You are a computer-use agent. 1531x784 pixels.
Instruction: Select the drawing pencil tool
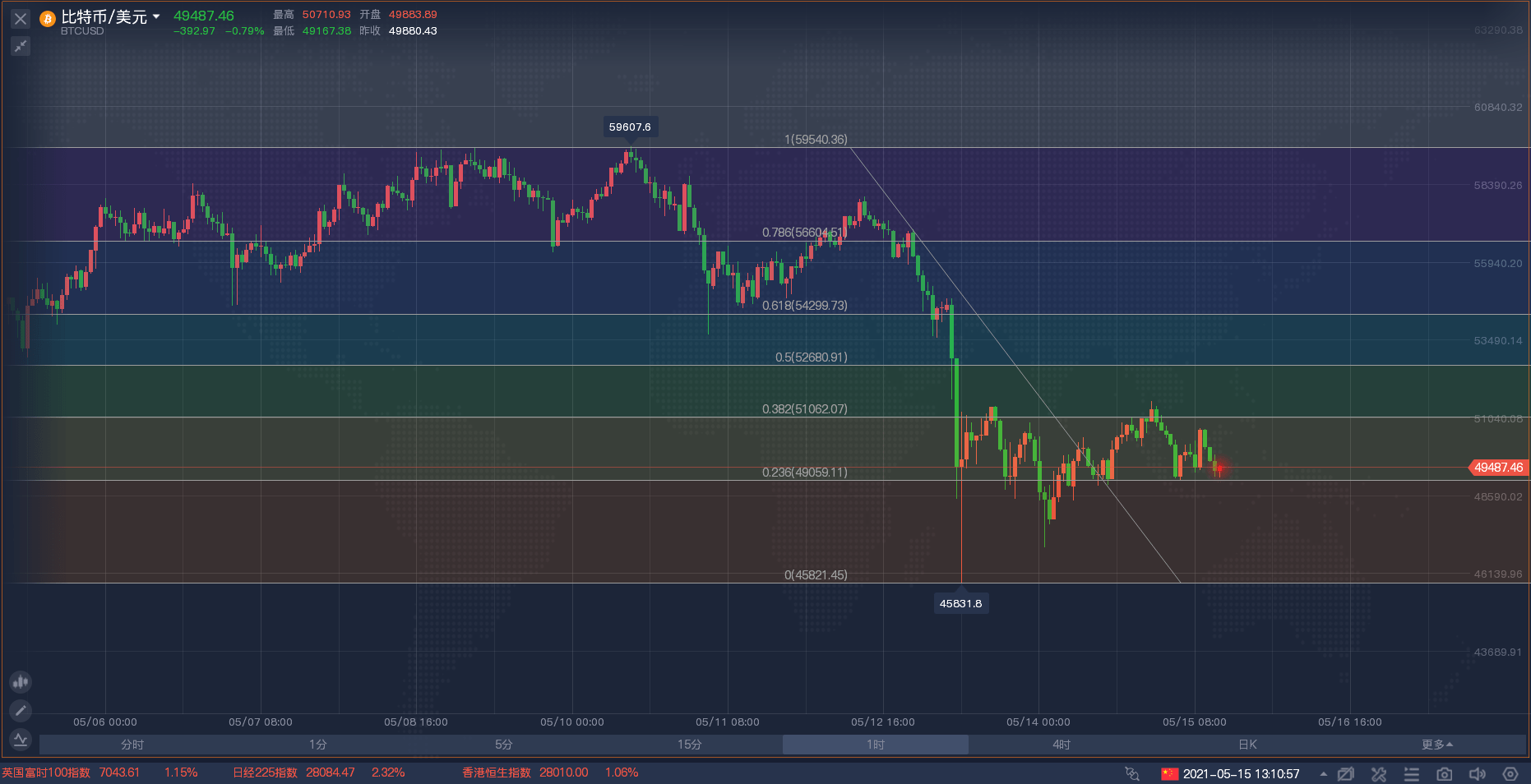[21, 710]
